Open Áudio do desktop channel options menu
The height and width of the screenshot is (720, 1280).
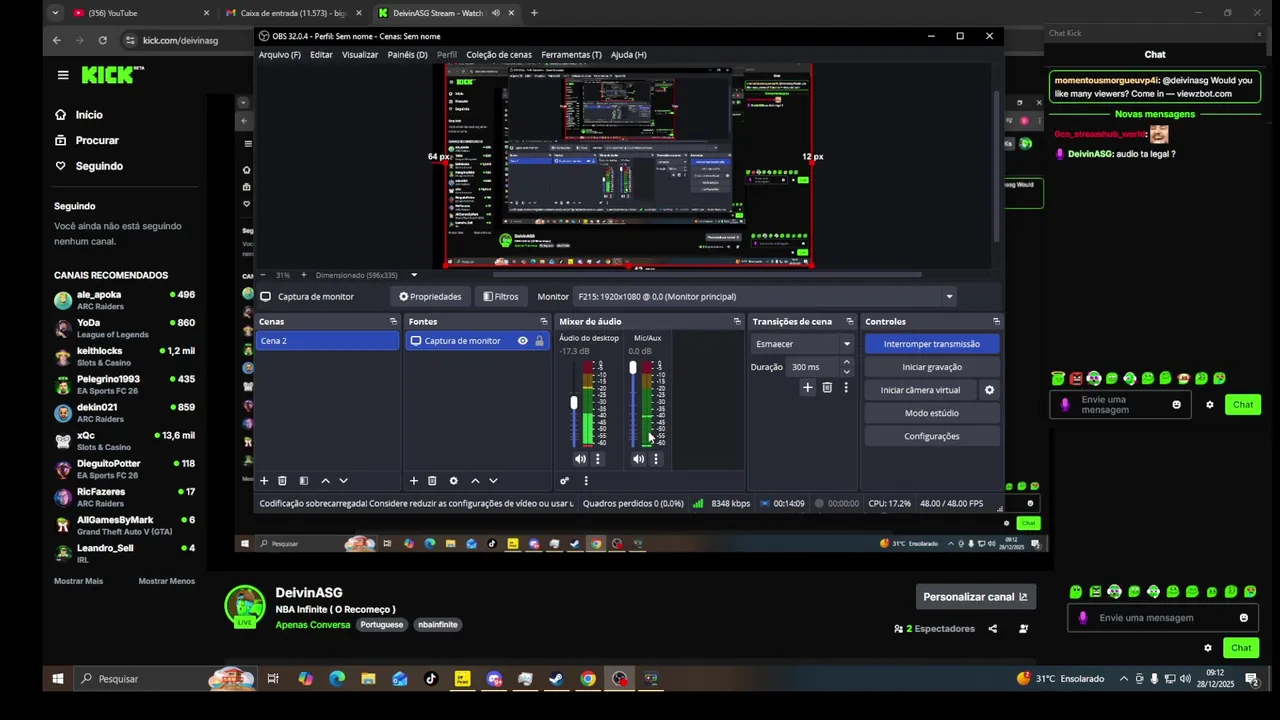(598, 459)
